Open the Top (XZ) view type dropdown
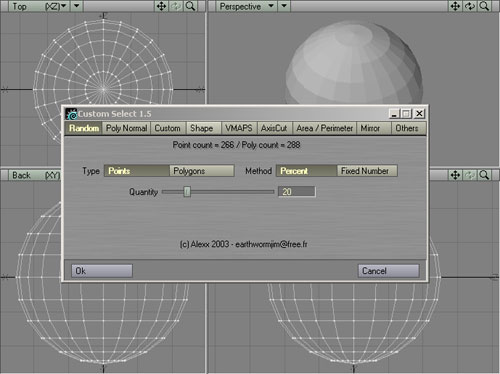Viewport: 500px width, 374px height. [41, 6]
